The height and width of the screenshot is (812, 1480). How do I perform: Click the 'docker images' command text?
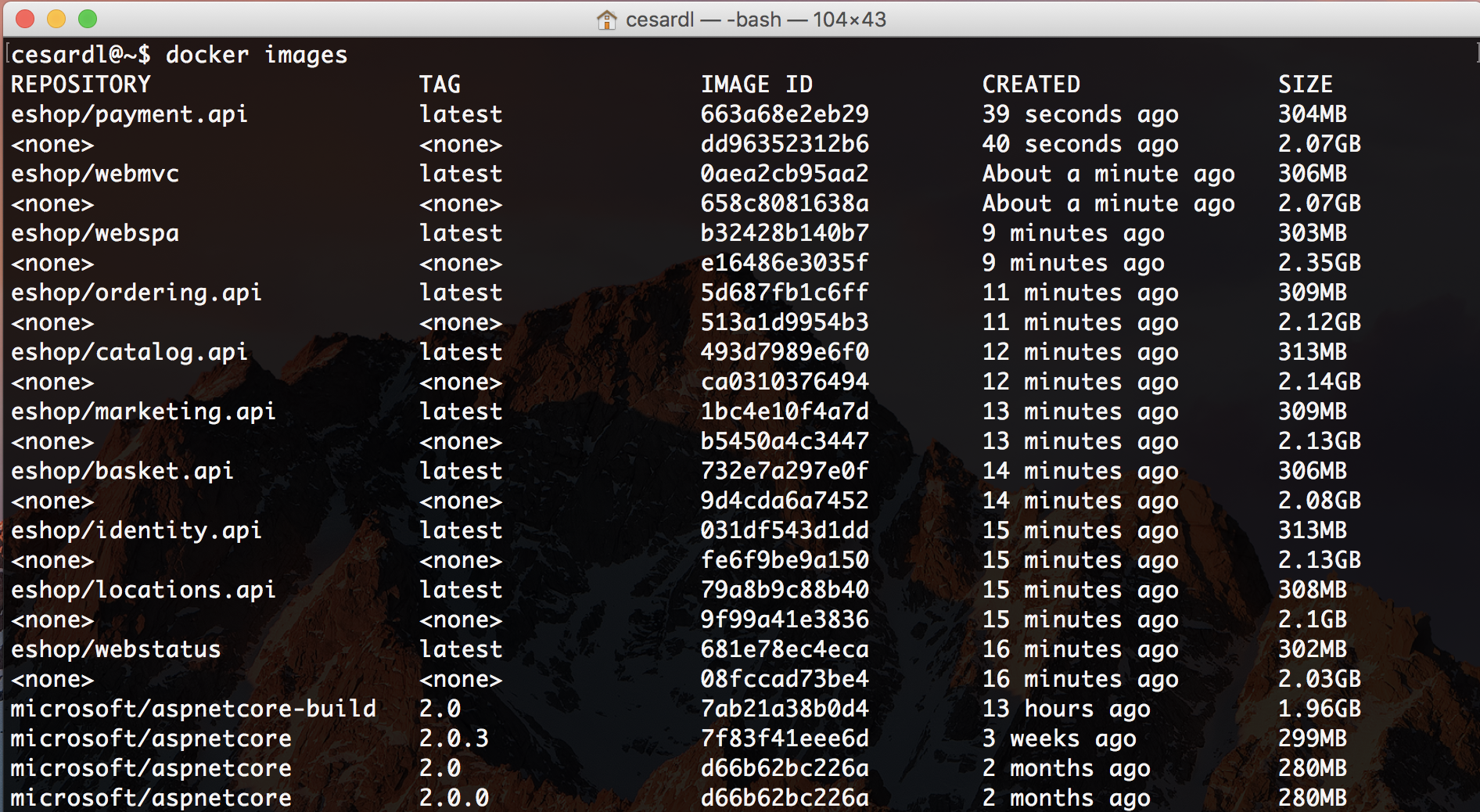point(257,55)
